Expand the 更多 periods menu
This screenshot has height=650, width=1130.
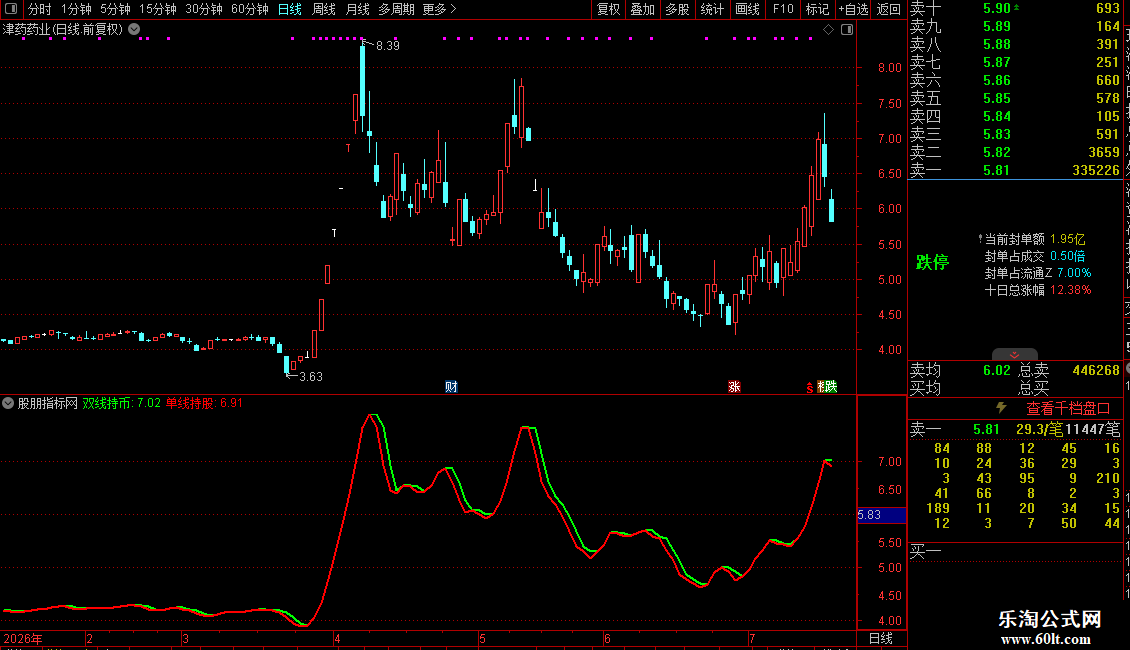(x=439, y=9)
